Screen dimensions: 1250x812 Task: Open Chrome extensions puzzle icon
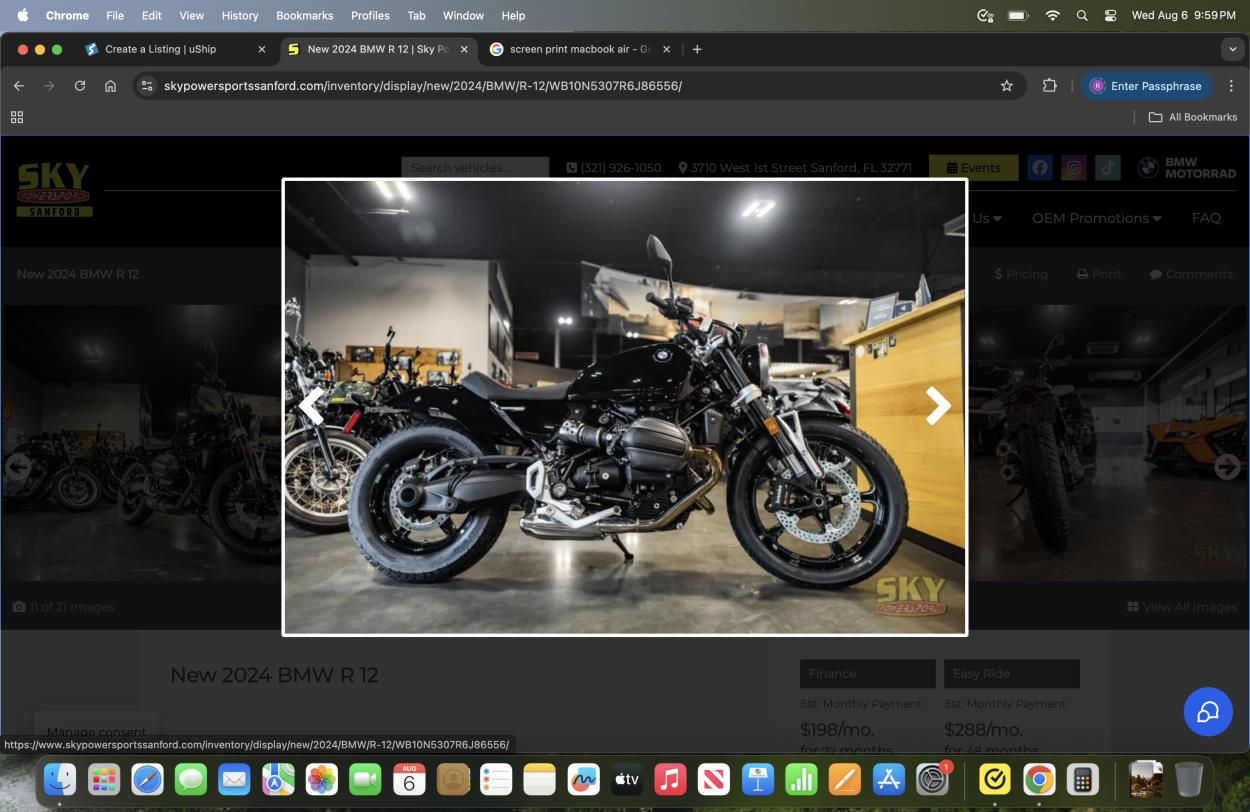pos(1049,86)
